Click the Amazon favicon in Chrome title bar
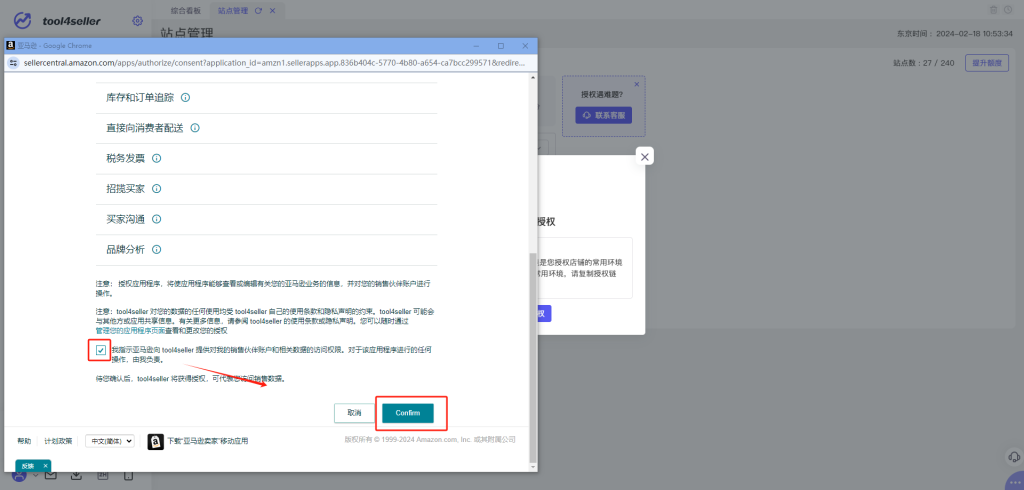1024x490 pixels. [x=10, y=46]
